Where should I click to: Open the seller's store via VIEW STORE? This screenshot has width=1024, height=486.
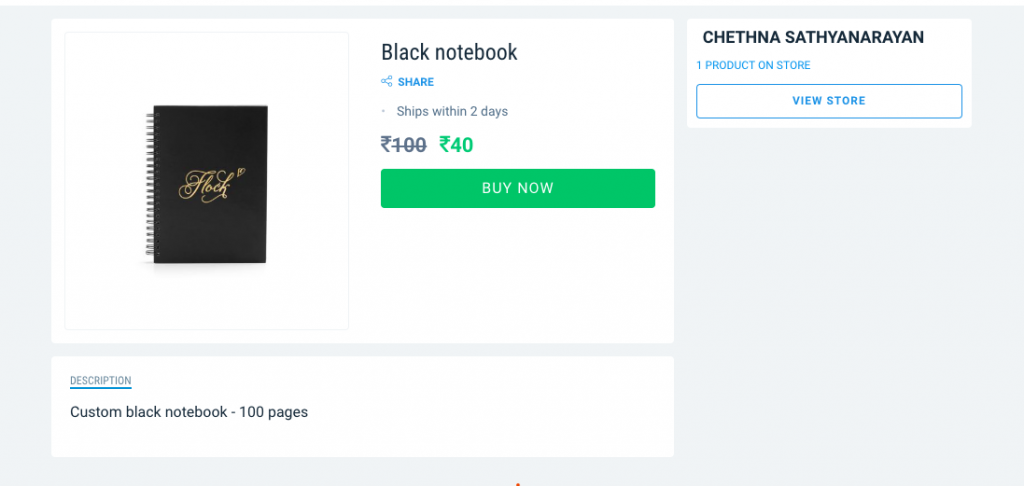[x=829, y=101]
